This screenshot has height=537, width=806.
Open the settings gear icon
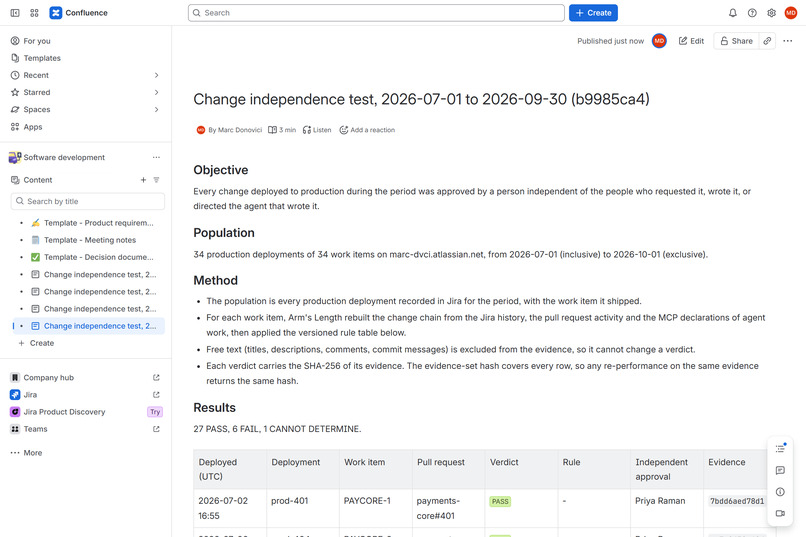772,13
